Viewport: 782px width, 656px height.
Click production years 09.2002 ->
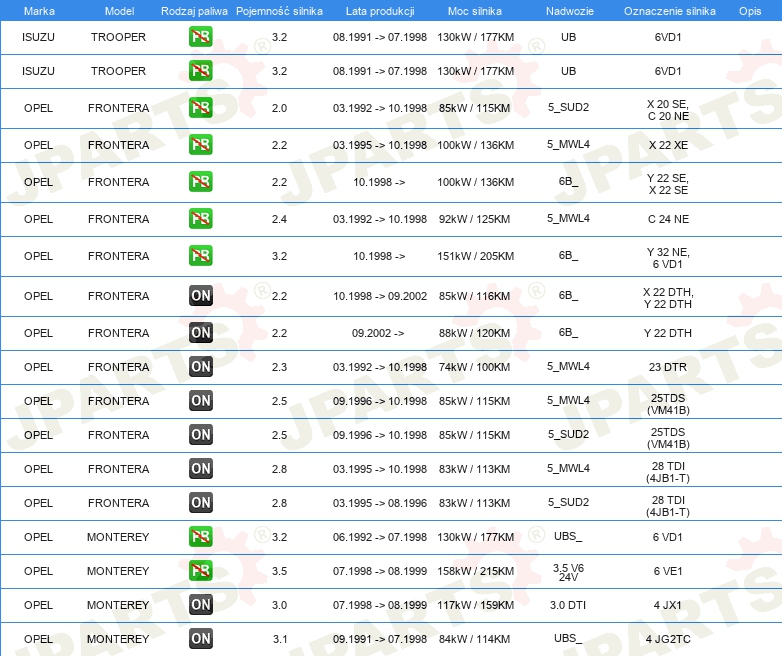pos(378,333)
